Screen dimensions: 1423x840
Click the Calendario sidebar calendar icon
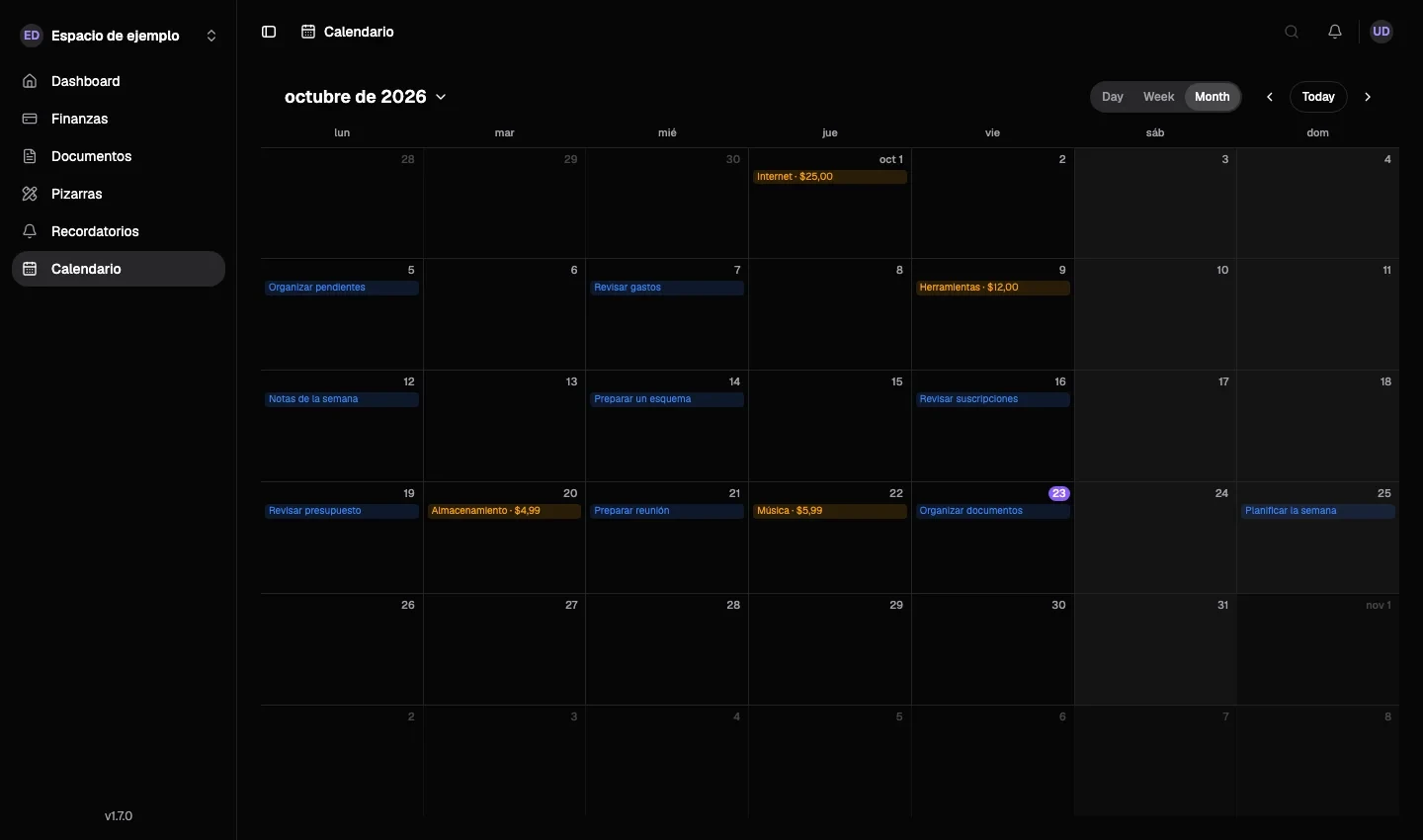coord(30,269)
